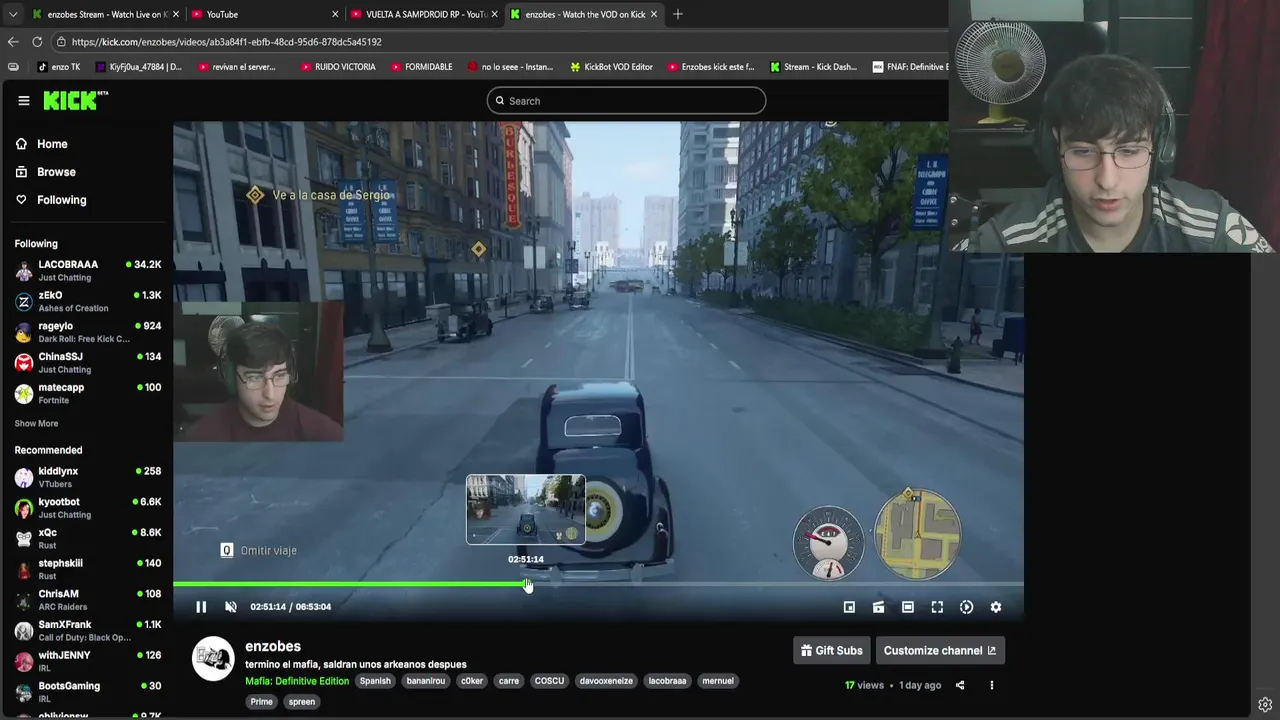Click the settings gear at page bottom-right

(1265, 704)
